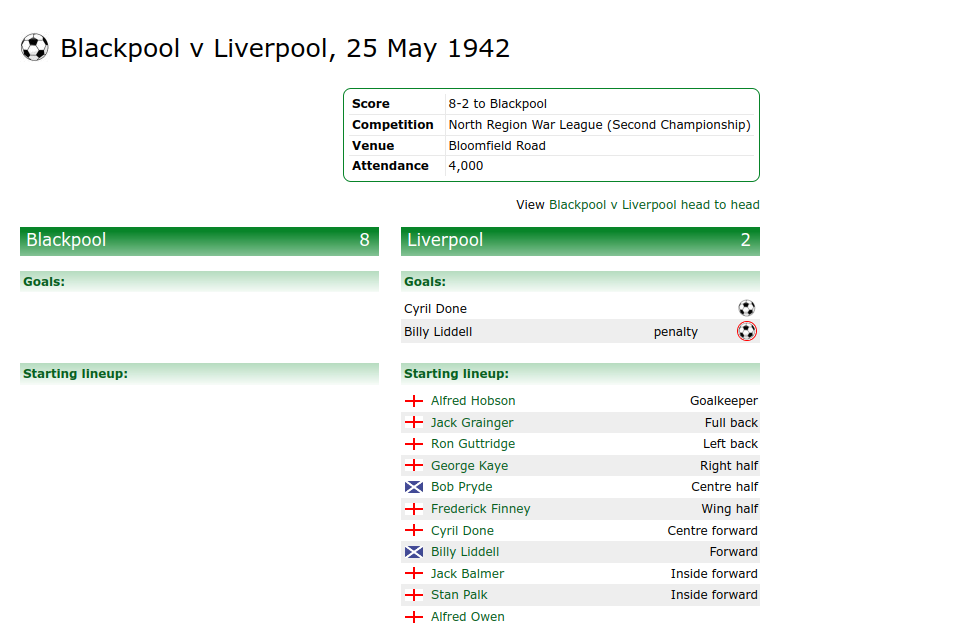Viewport: 963px width, 630px height.
Task: Select Cyril Done in starting lineup
Action: pyautogui.click(x=462, y=531)
